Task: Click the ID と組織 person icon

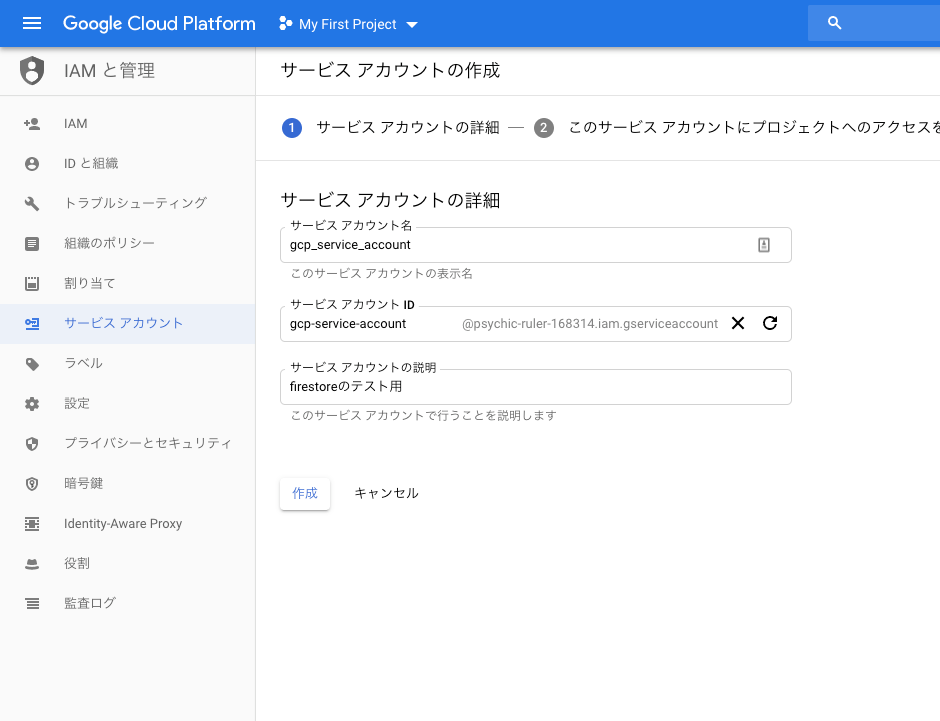Action: [x=32, y=164]
